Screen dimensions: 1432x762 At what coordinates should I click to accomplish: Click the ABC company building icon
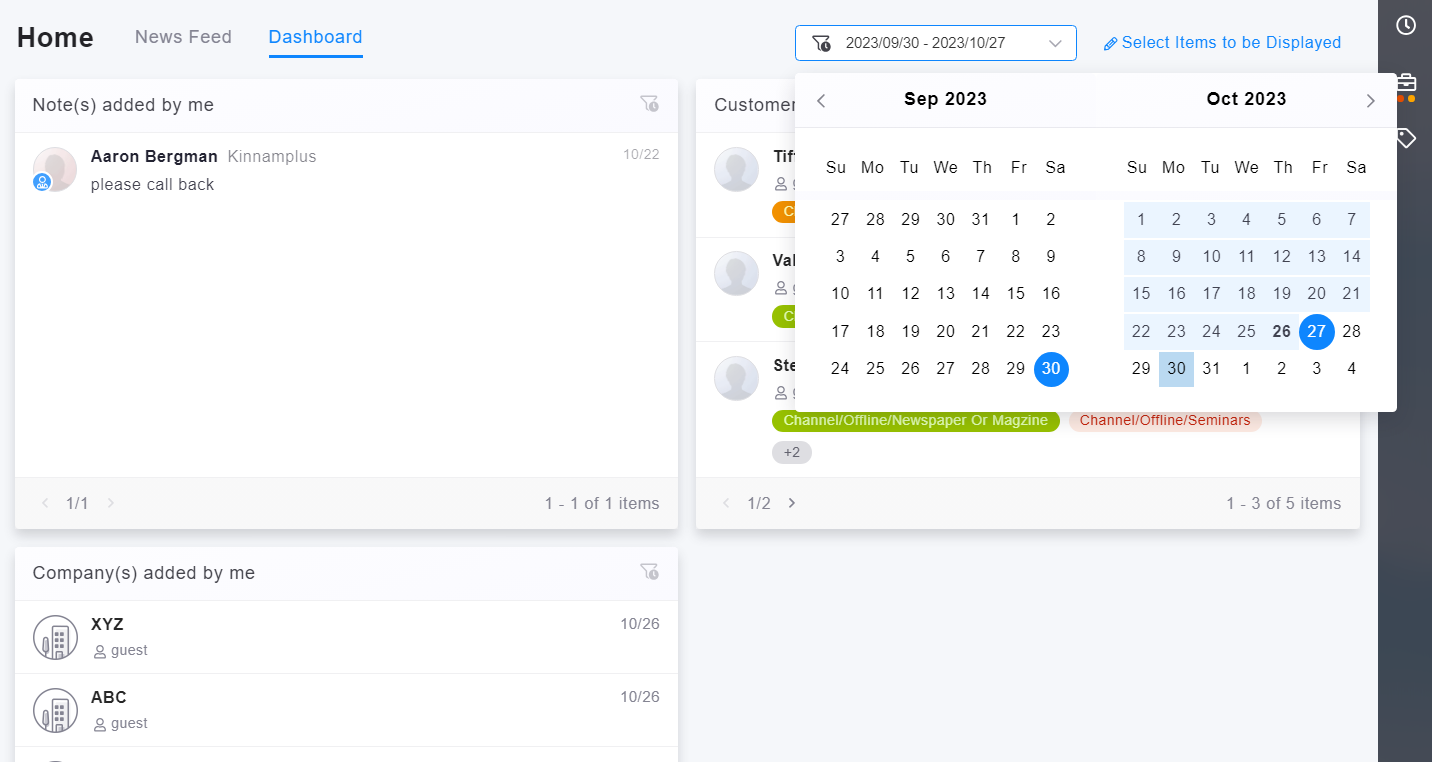(x=55, y=710)
